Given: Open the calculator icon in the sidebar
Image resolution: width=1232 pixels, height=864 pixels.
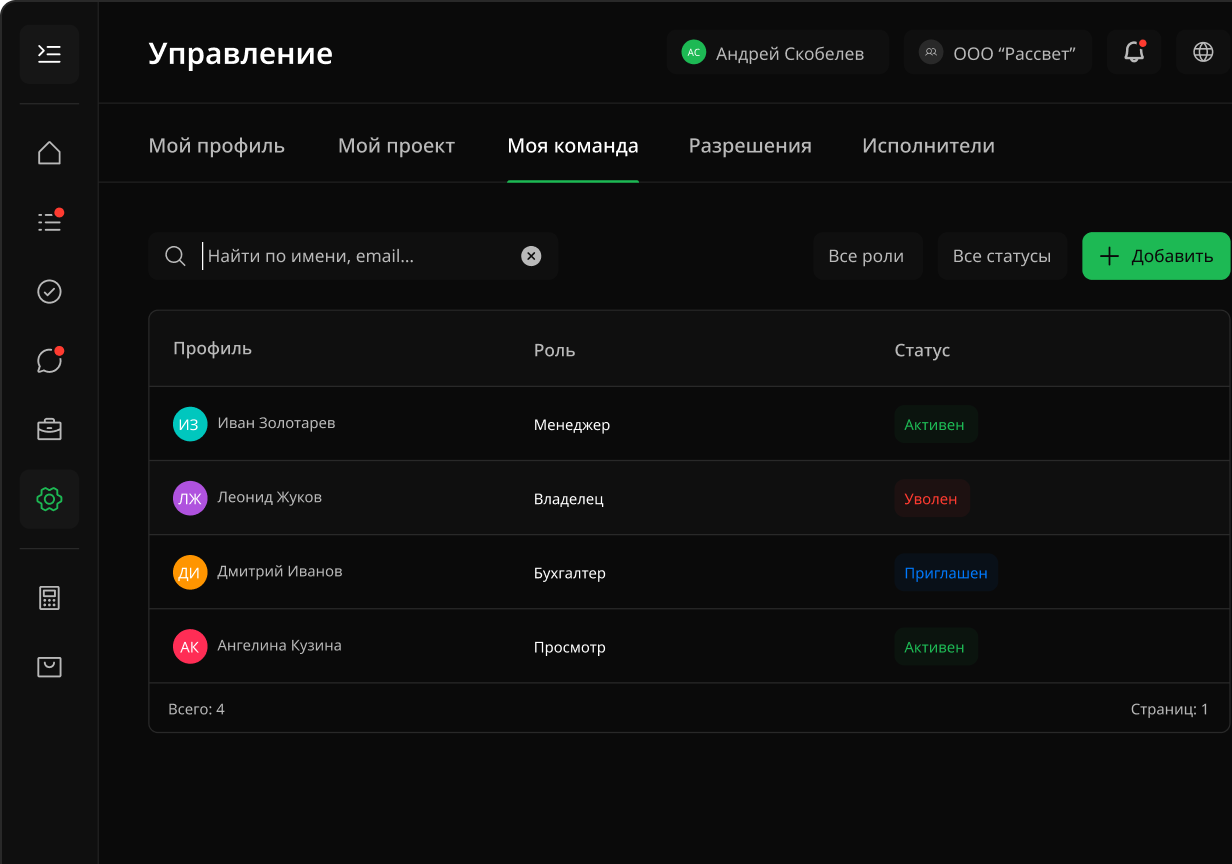Looking at the screenshot, I should tap(49, 597).
